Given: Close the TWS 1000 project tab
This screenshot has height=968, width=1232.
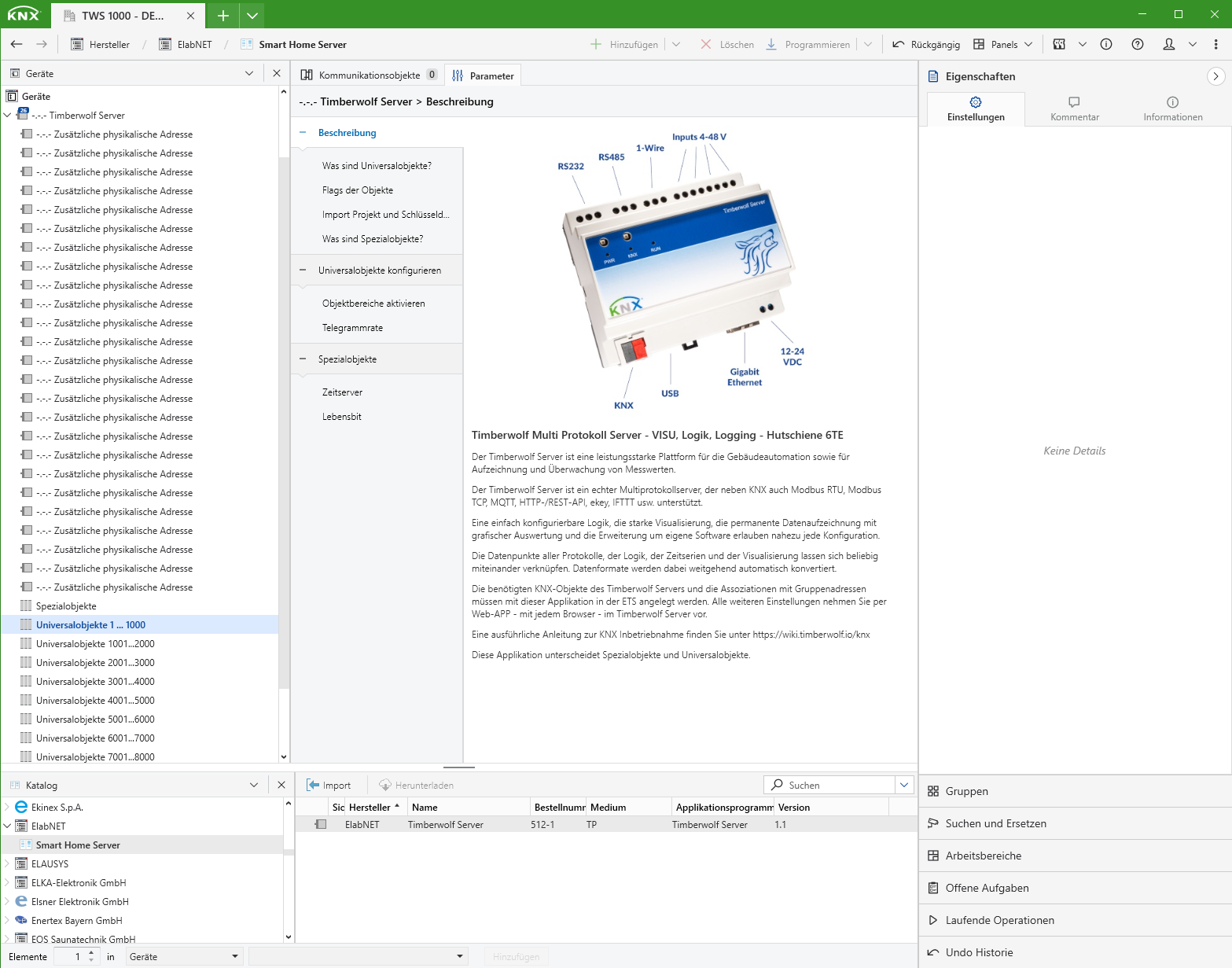Looking at the screenshot, I should pyautogui.click(x=191, y=16).
